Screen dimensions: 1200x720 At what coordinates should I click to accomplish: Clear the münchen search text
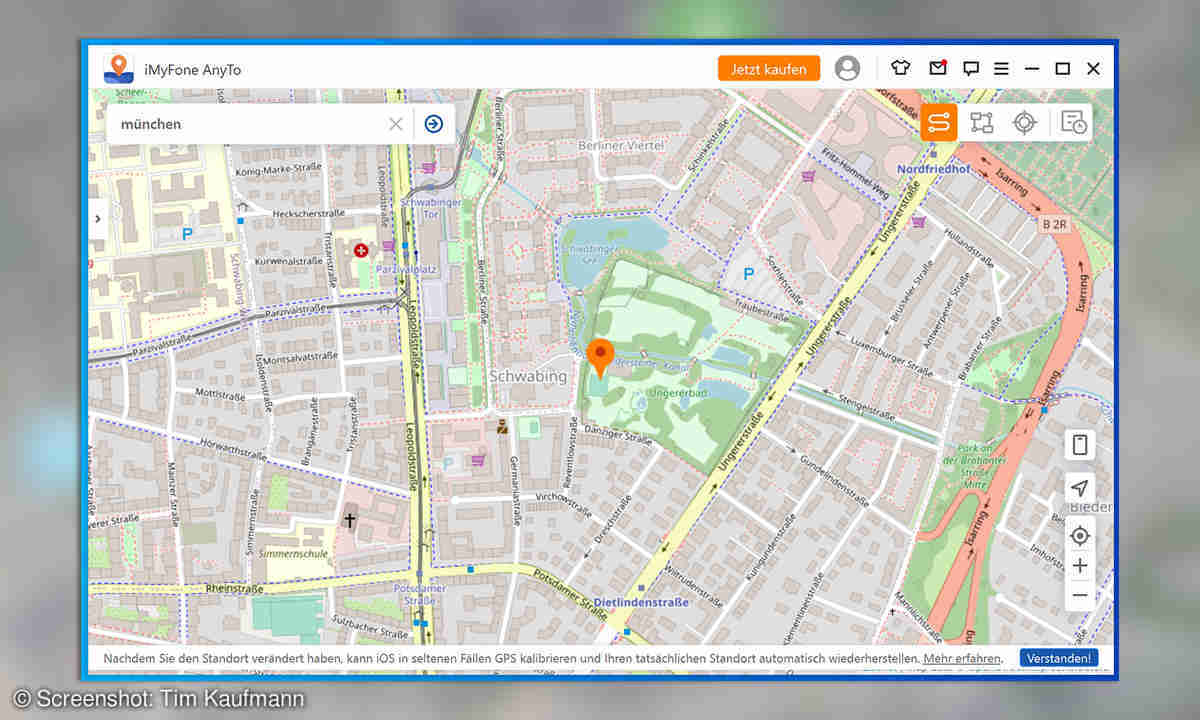[396, 124]
